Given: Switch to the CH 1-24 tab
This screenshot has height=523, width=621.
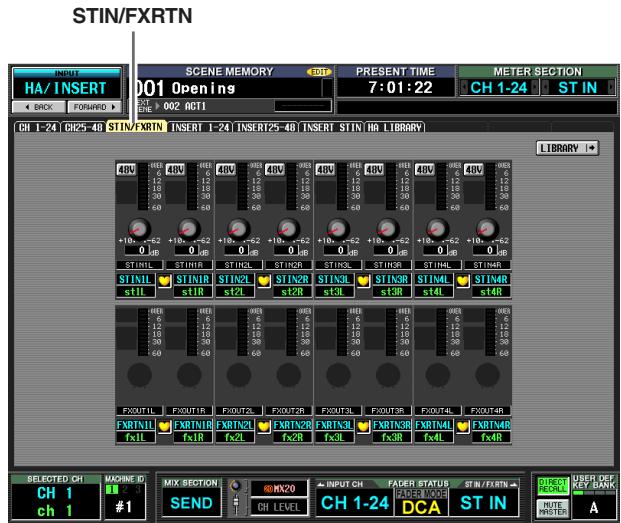Looking at the screenshot, I should tap(38, 127).
